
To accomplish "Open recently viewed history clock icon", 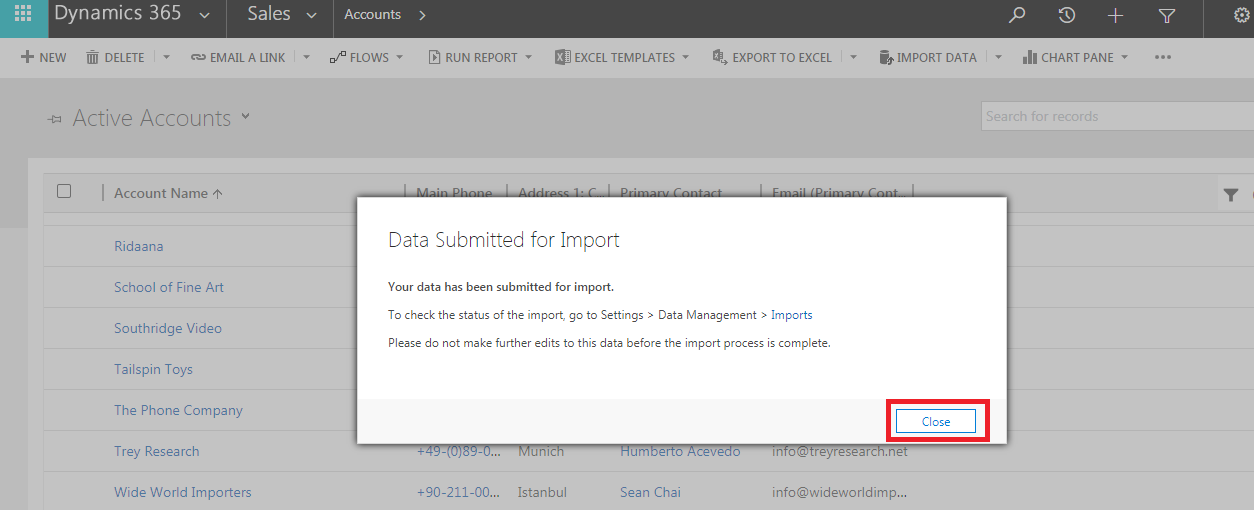I will click(x=1067, y=15).
